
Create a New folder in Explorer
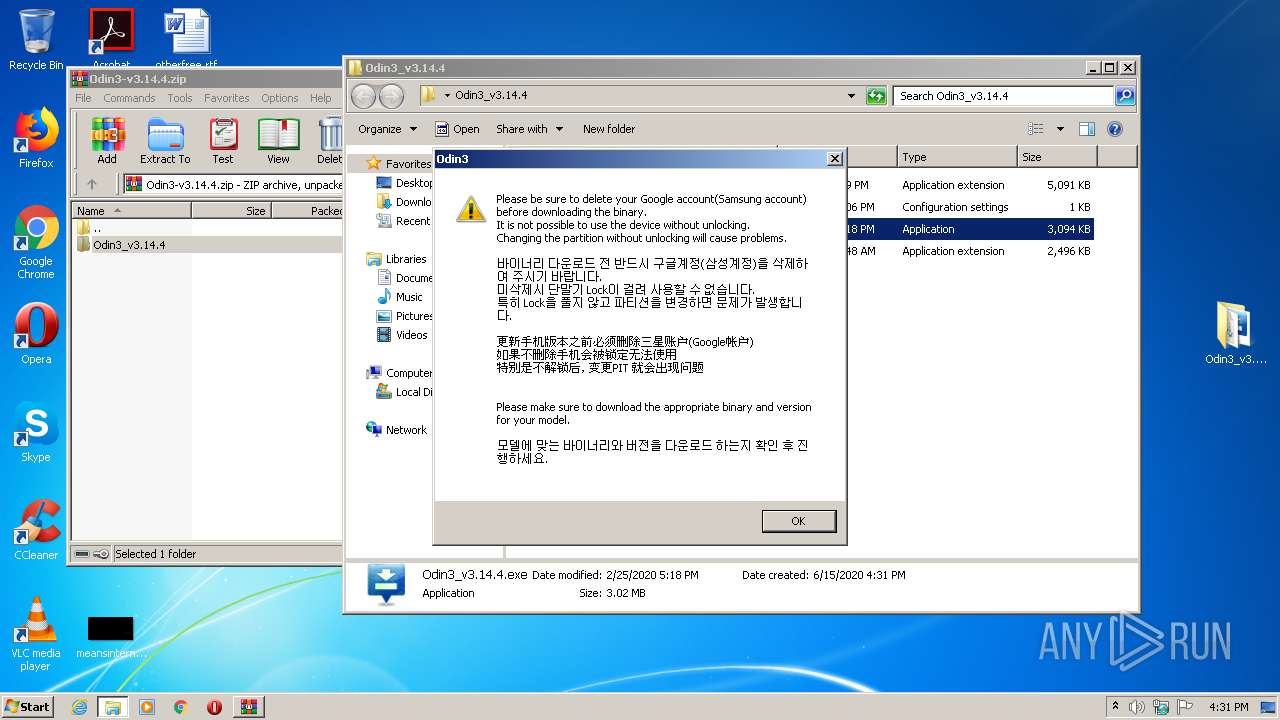click(x=609, y=129)
